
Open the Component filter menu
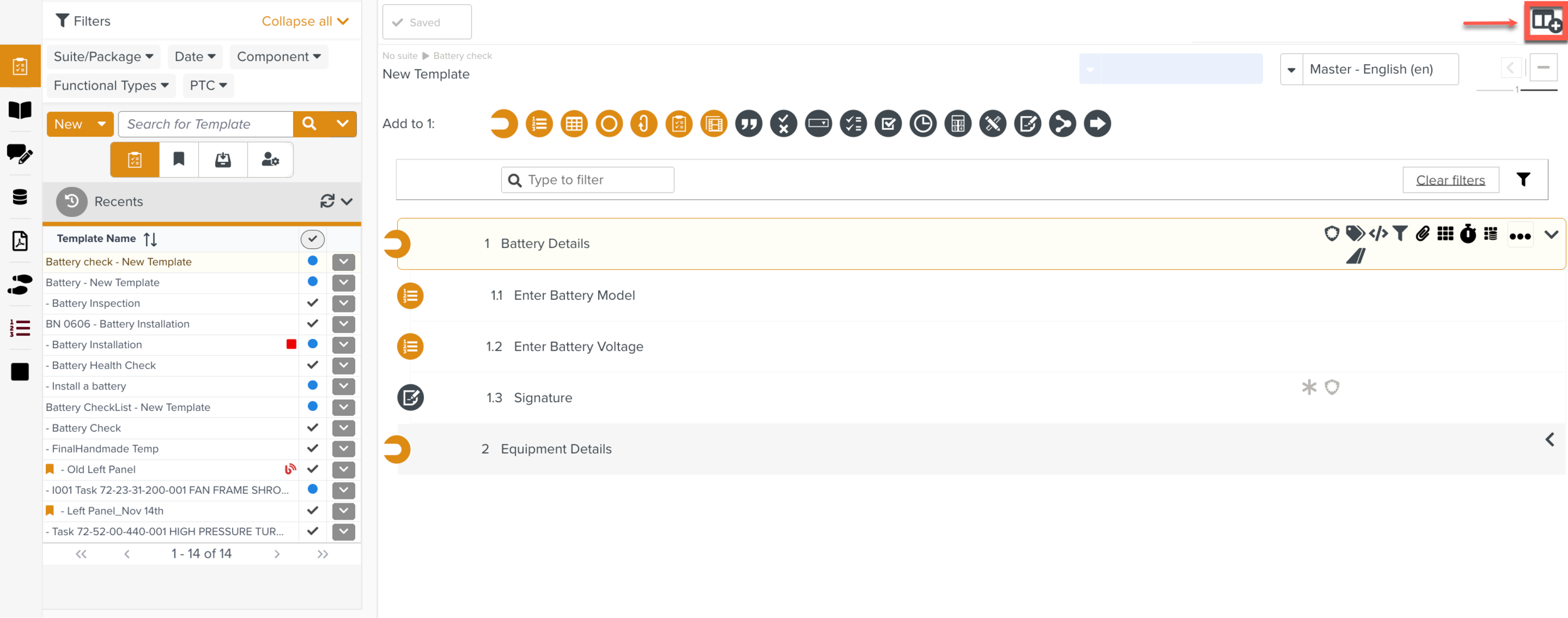tap(278, 56)
